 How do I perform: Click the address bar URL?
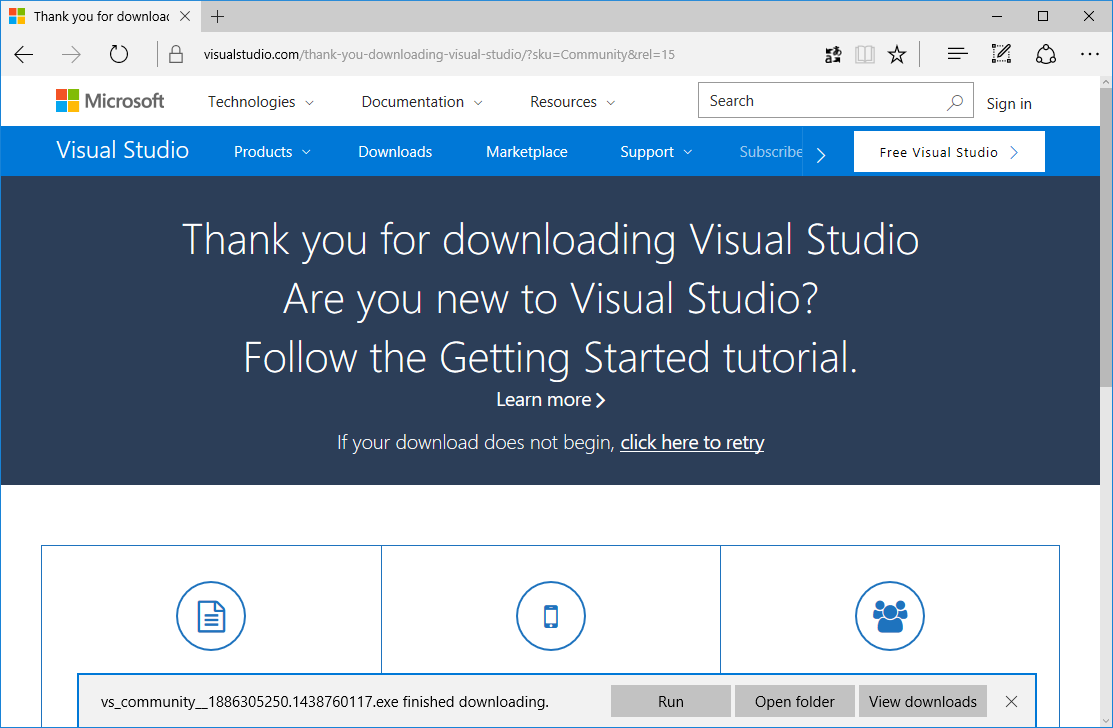tap(439, 55)
